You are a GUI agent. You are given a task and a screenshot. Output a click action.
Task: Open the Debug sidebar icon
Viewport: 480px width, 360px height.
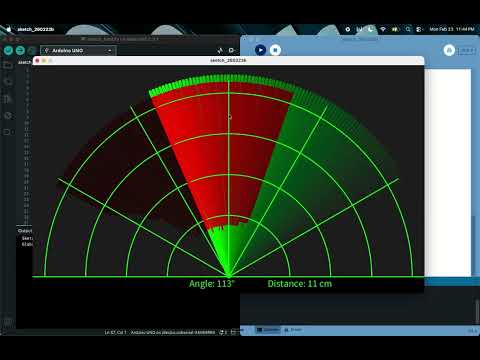[x=8, y=115]
